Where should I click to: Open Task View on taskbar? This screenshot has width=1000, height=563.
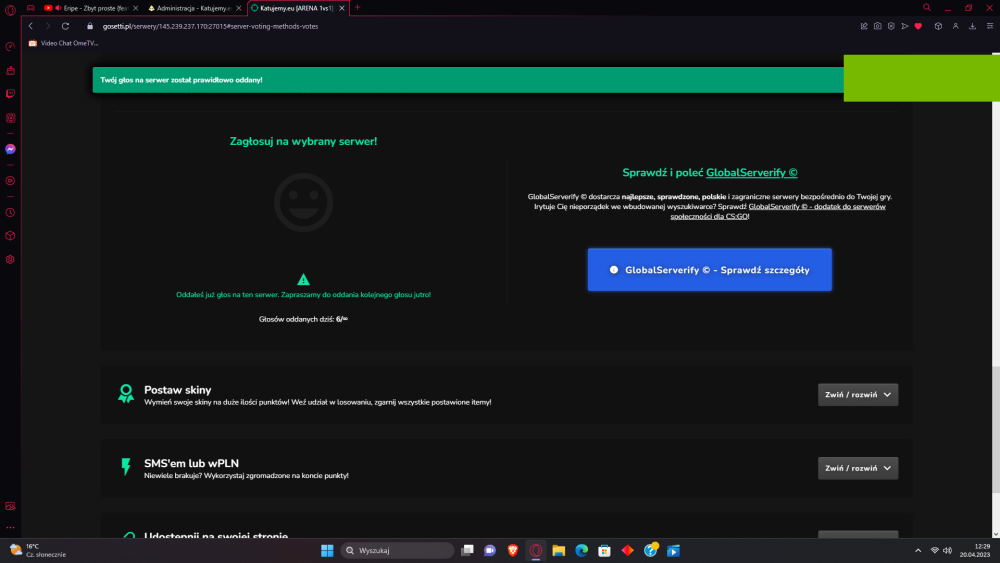point(467,550)
